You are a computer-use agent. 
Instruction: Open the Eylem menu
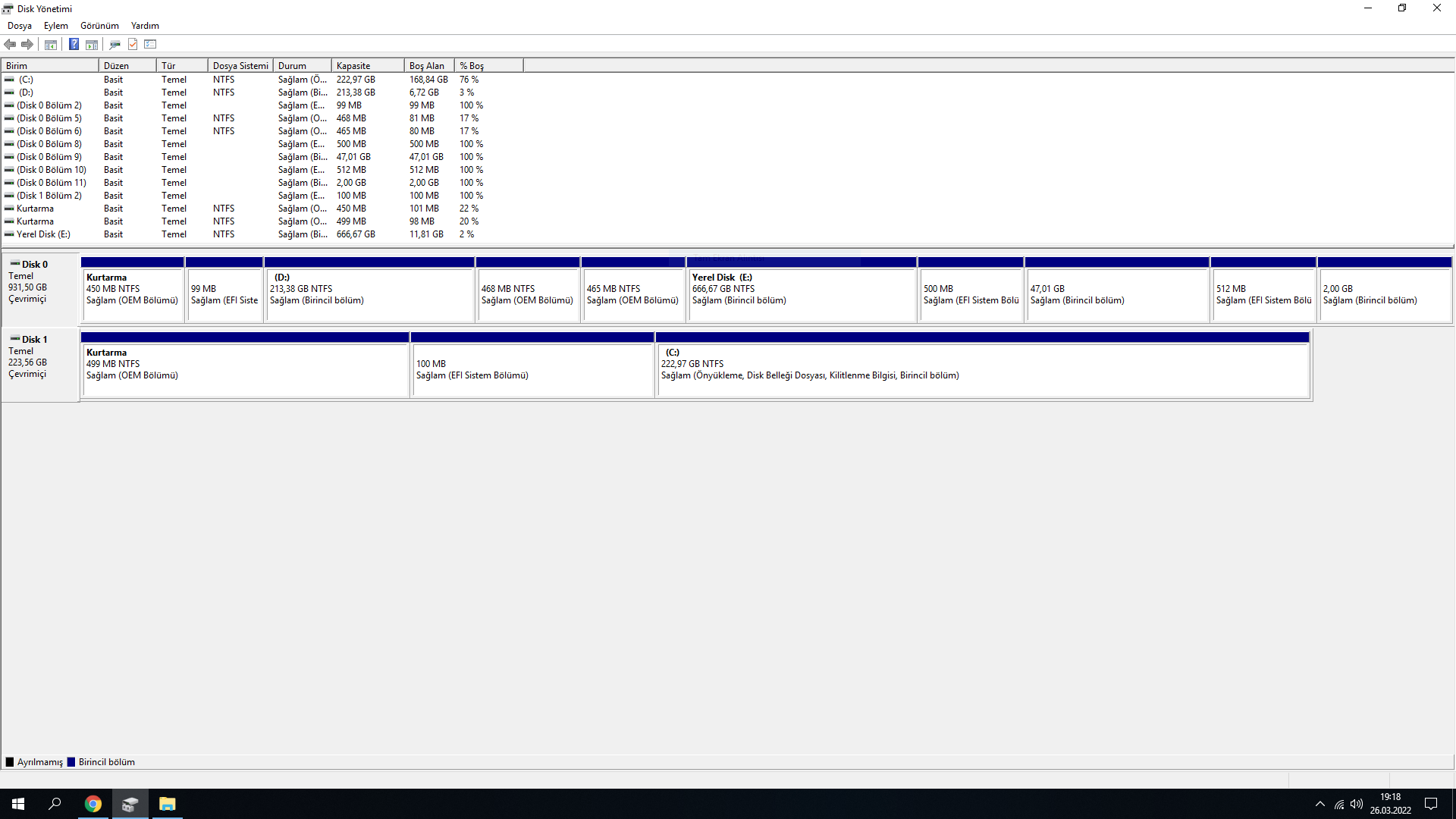(55, 26)
